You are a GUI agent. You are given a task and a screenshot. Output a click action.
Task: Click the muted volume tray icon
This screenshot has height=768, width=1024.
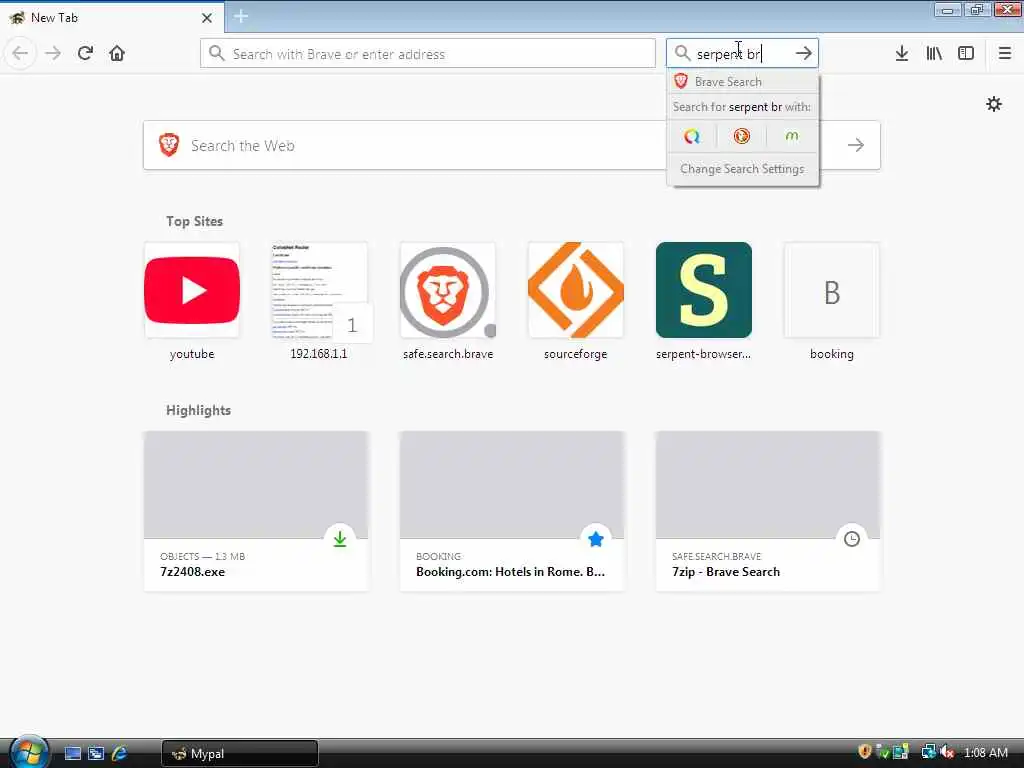coord(948,752)
